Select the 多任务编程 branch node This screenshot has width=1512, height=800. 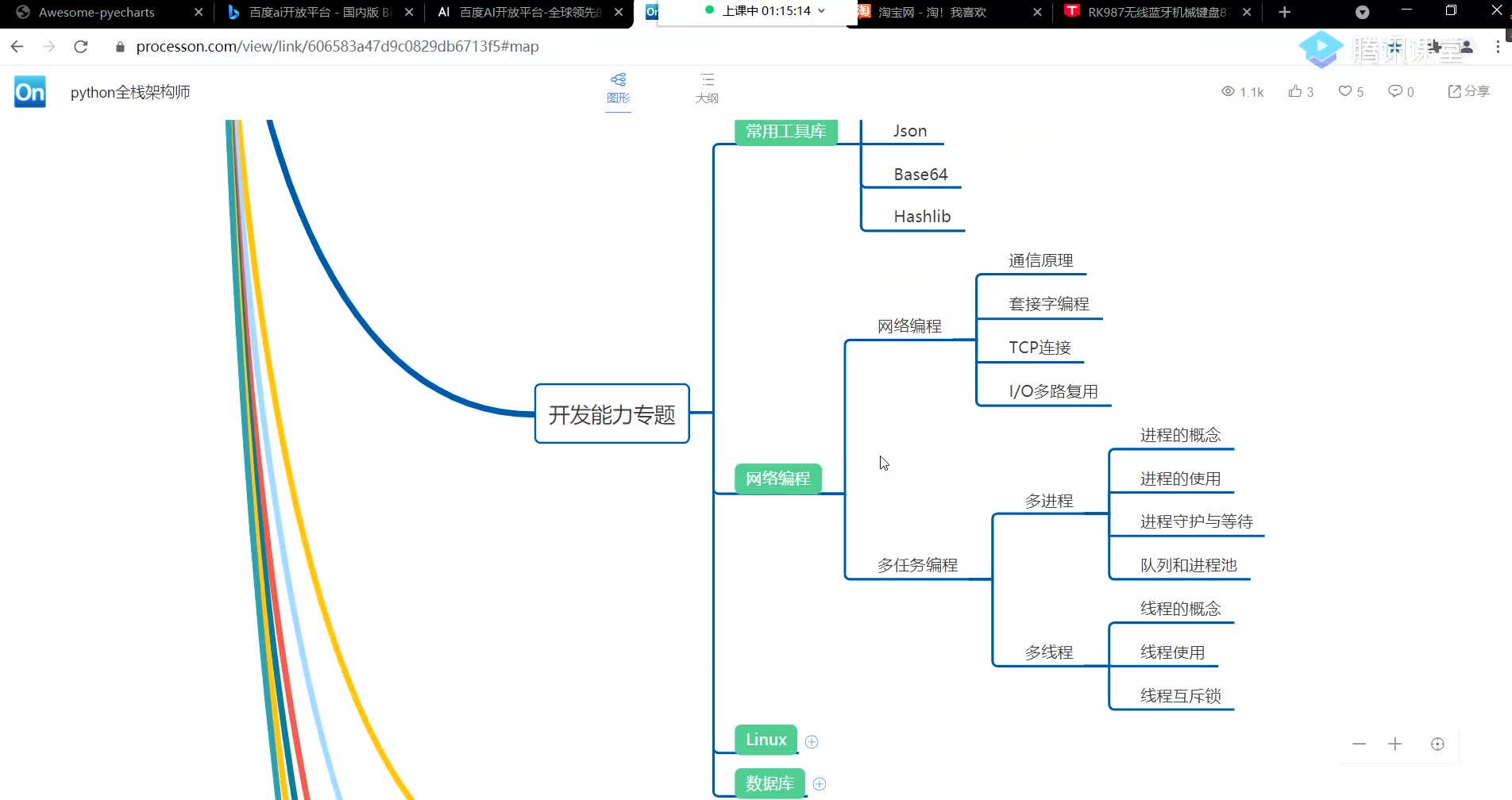[917, 565]
